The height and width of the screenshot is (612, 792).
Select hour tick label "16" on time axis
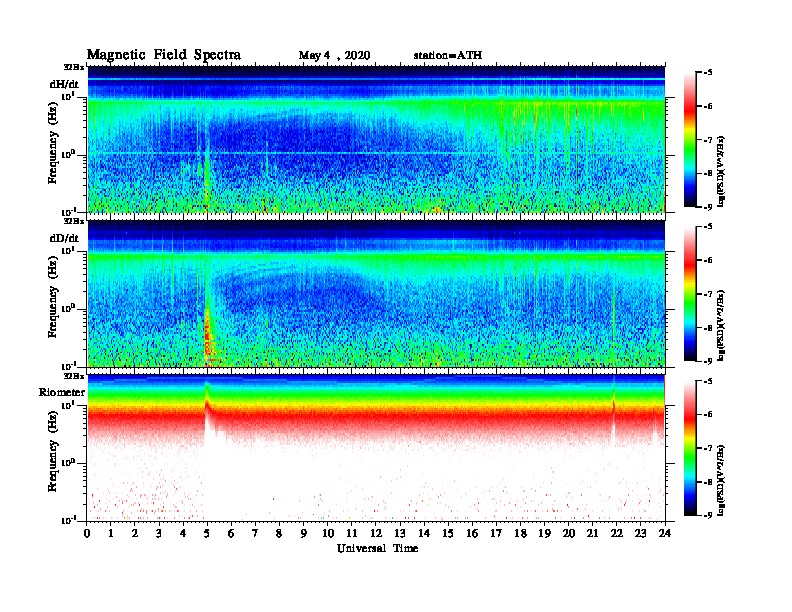pyautogui.click(x=472, y=533)
